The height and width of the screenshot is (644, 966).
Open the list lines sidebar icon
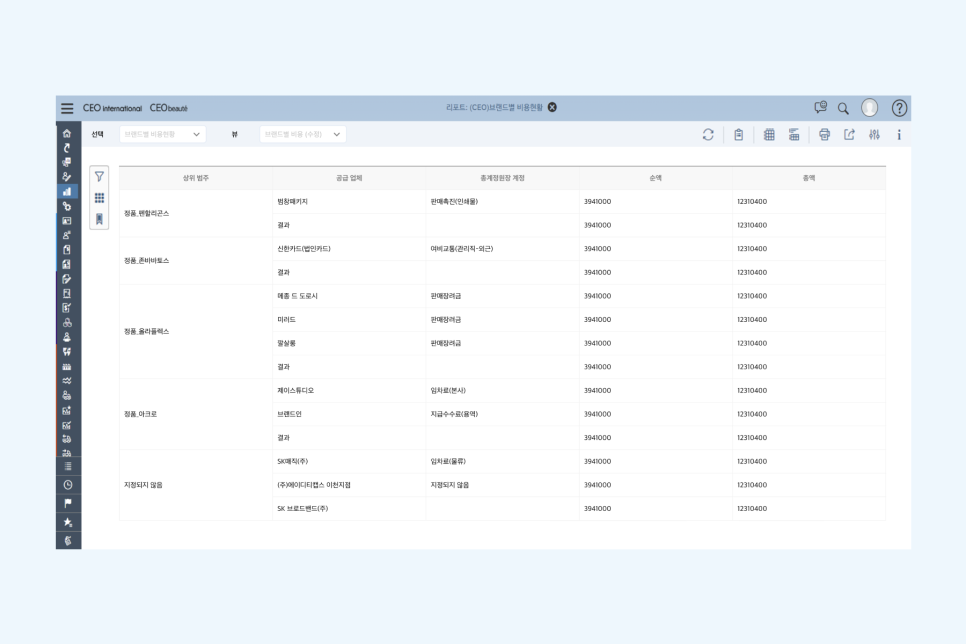(68, 467)
